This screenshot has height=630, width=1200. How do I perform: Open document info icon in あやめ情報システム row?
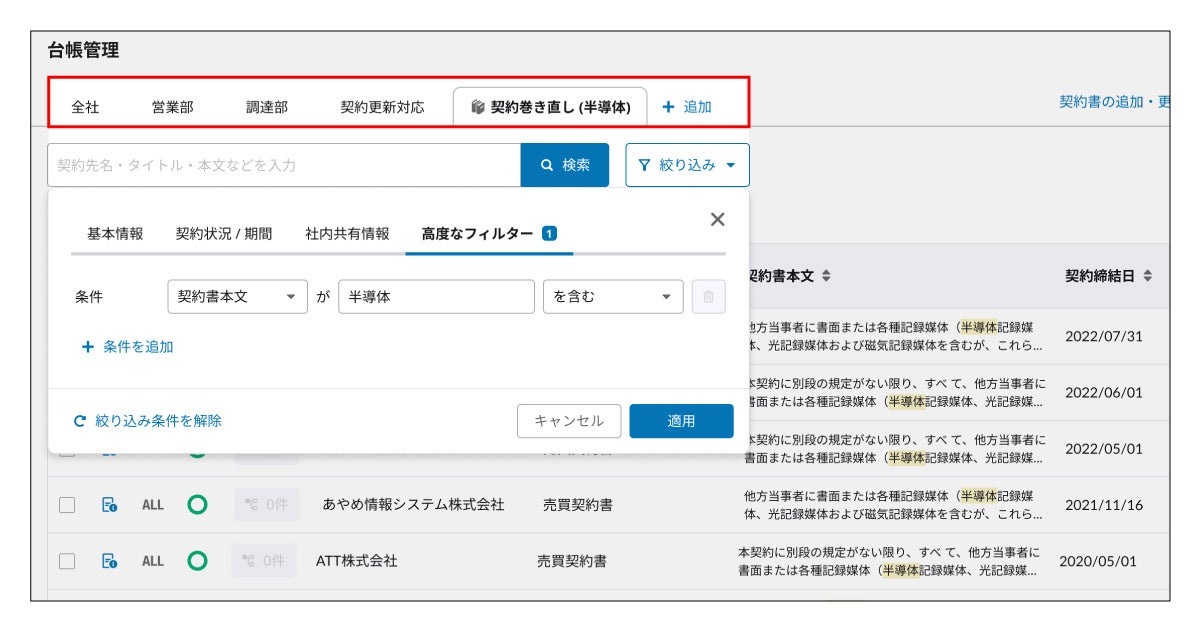click(x=110, y=505)
